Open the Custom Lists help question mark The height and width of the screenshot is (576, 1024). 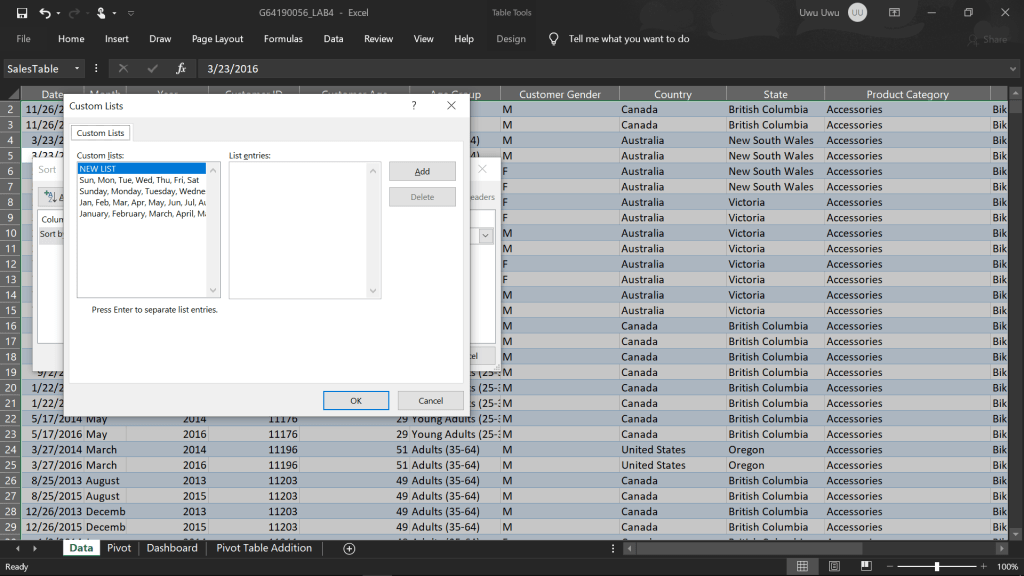pyautogui.click(x=414, y=105)
